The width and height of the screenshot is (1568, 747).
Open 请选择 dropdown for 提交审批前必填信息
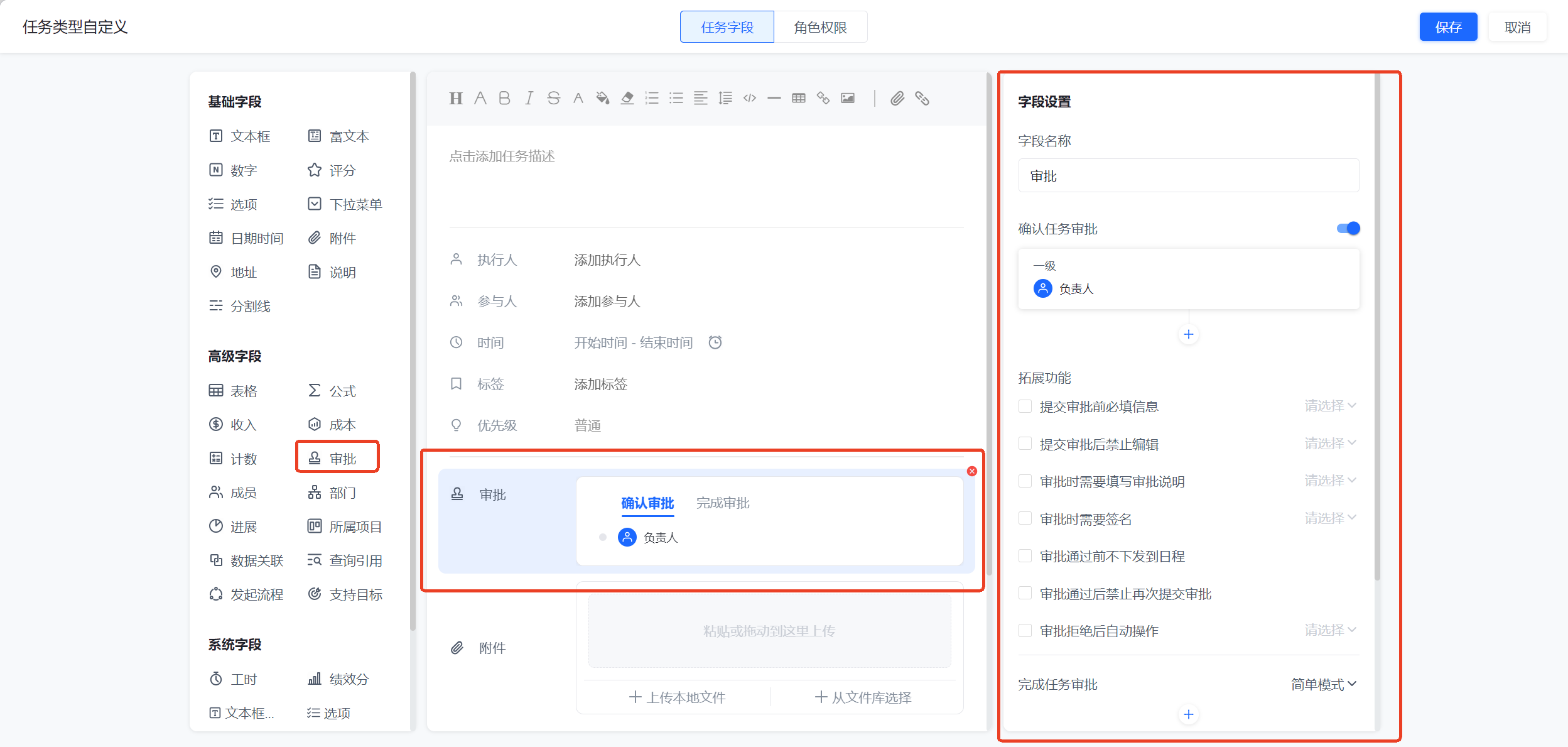1331,406
